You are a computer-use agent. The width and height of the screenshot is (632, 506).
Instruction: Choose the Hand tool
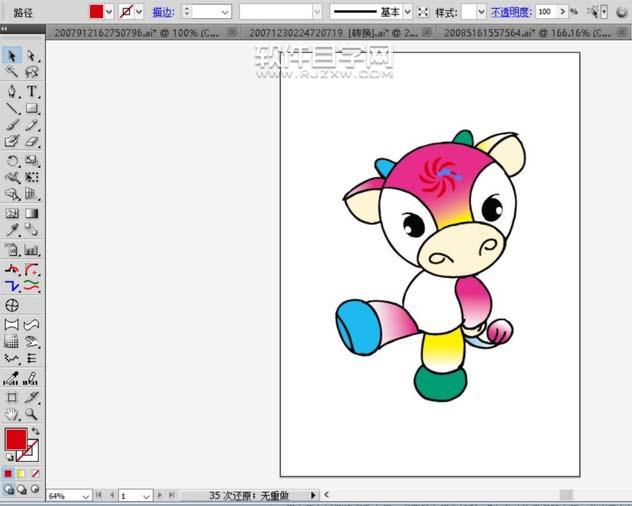click(12, 414)
